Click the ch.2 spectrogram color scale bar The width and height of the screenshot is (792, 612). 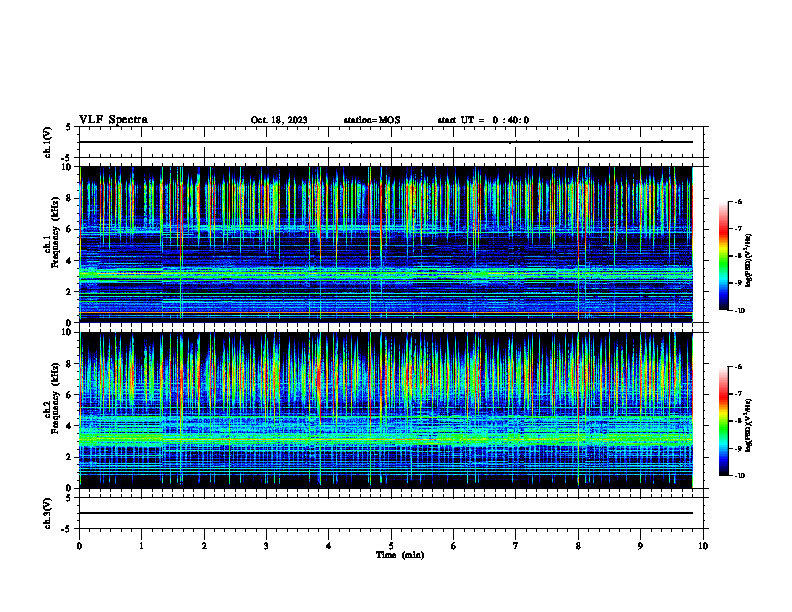tap(724, 421)
